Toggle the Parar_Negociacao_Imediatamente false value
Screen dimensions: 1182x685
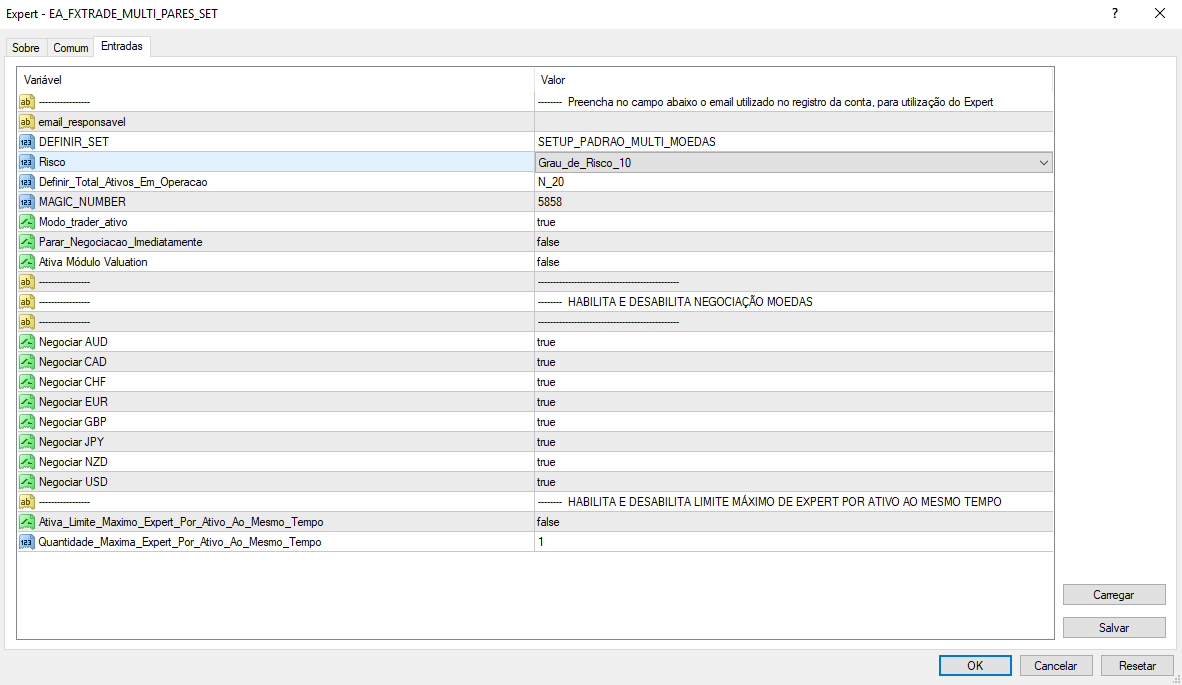pos(548,242)
